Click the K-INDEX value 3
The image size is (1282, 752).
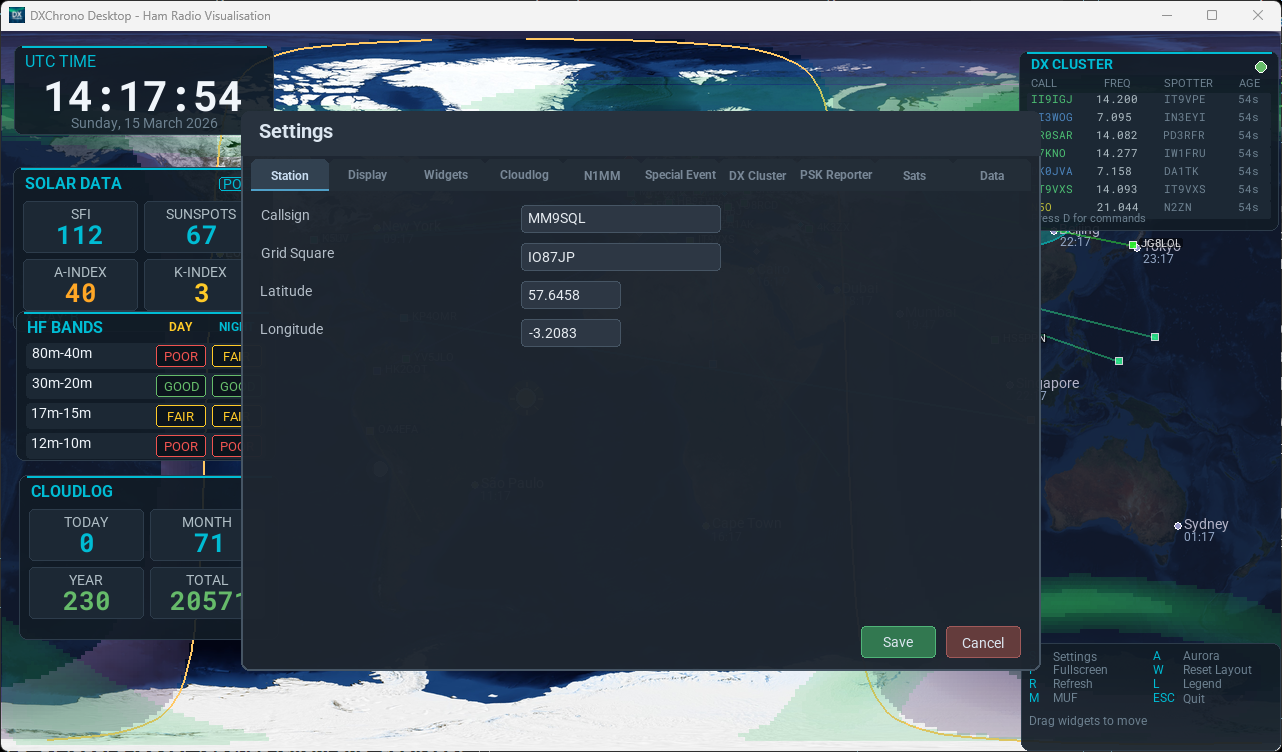coord(201,294)
